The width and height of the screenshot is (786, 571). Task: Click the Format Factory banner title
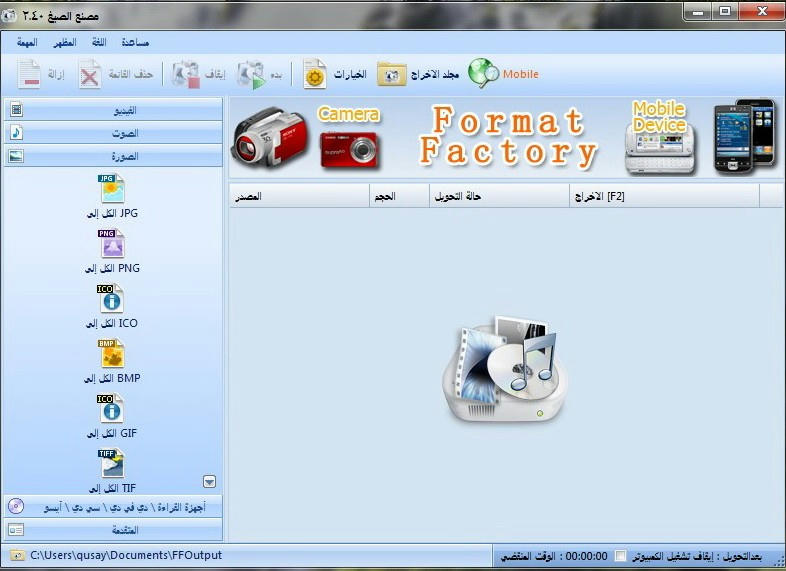point(507,136)
